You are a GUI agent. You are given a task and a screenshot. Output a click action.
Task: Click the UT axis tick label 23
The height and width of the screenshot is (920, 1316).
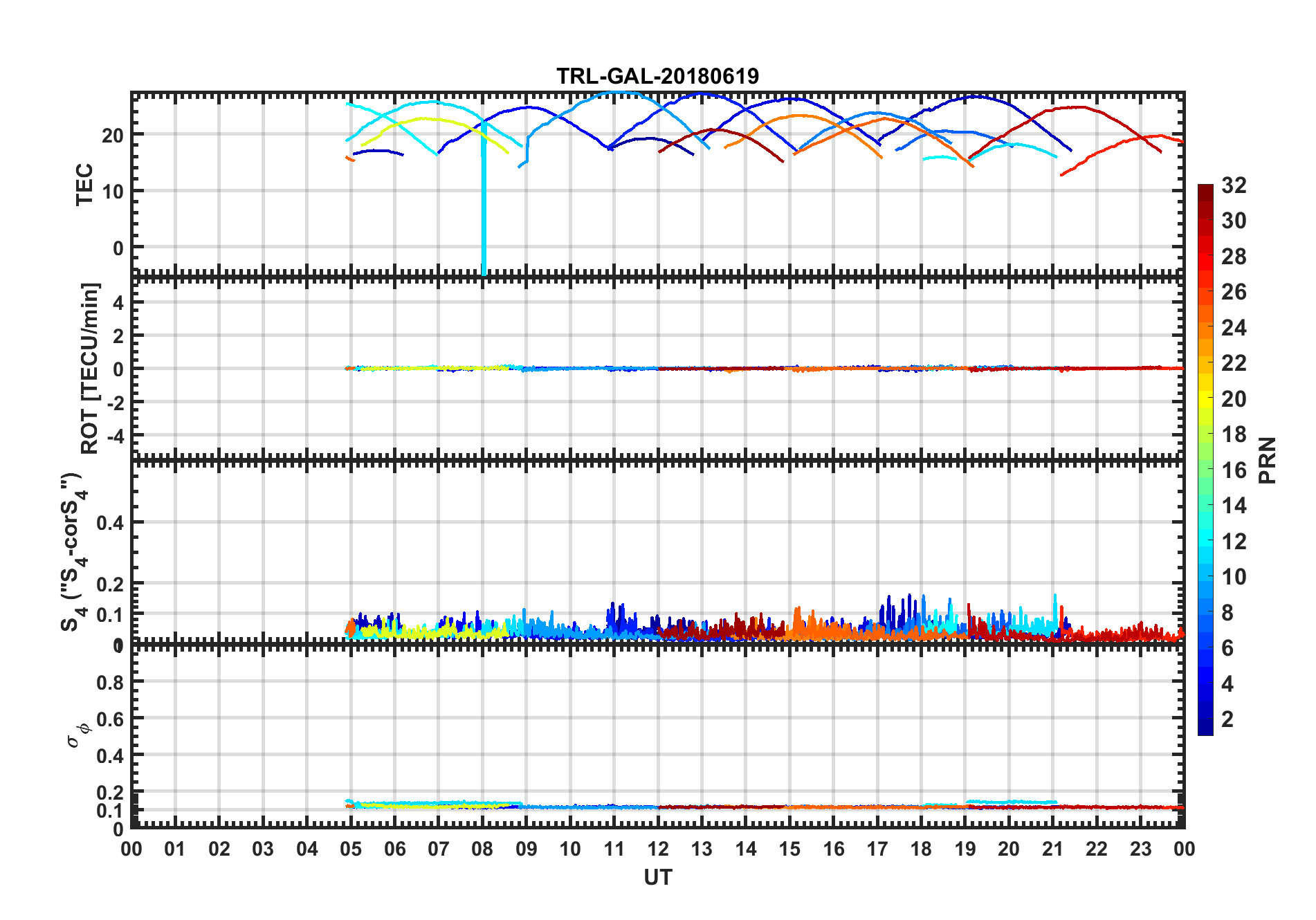pos(1140,849)
